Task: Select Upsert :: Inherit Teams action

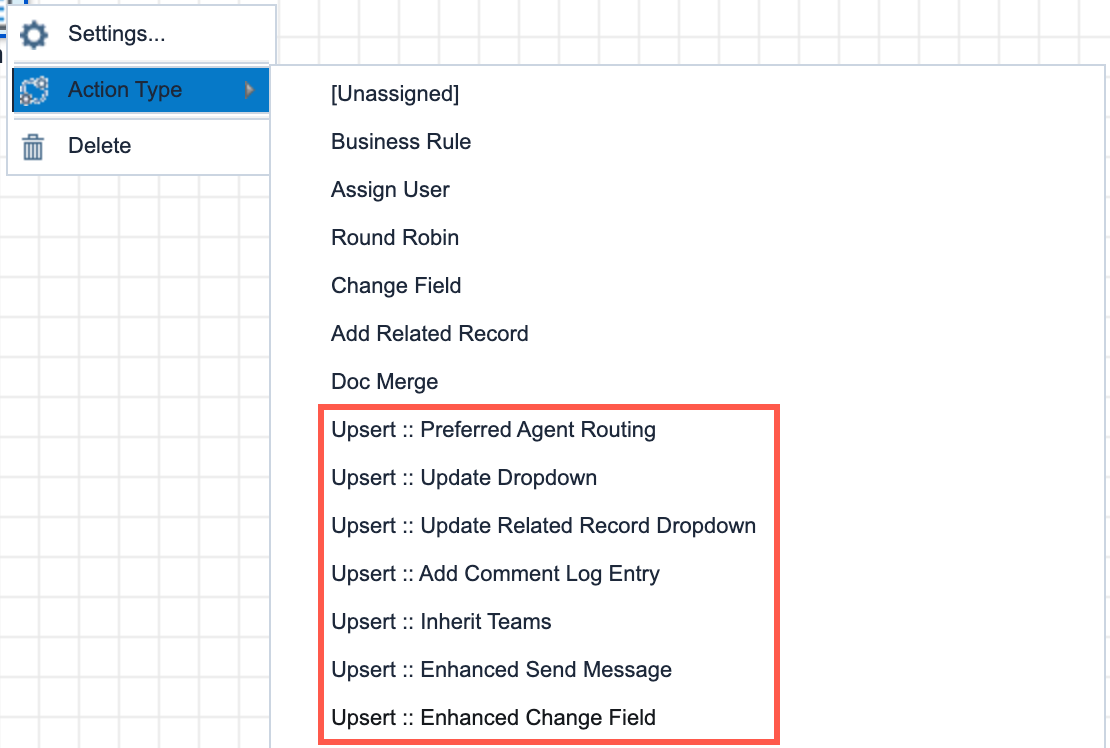Action: click(441, 621)
